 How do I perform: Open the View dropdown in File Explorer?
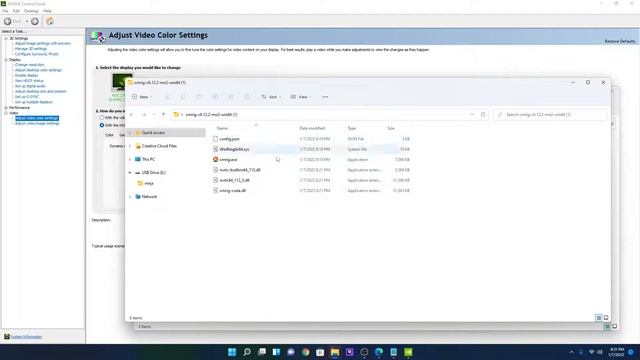click(301, 97)
